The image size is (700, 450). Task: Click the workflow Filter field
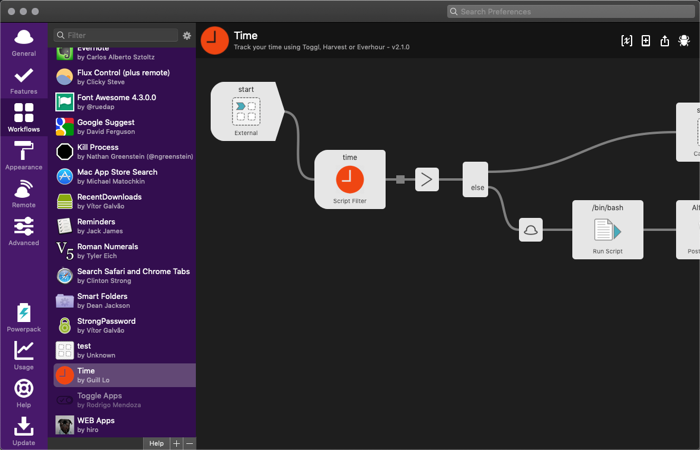(116, 35)
